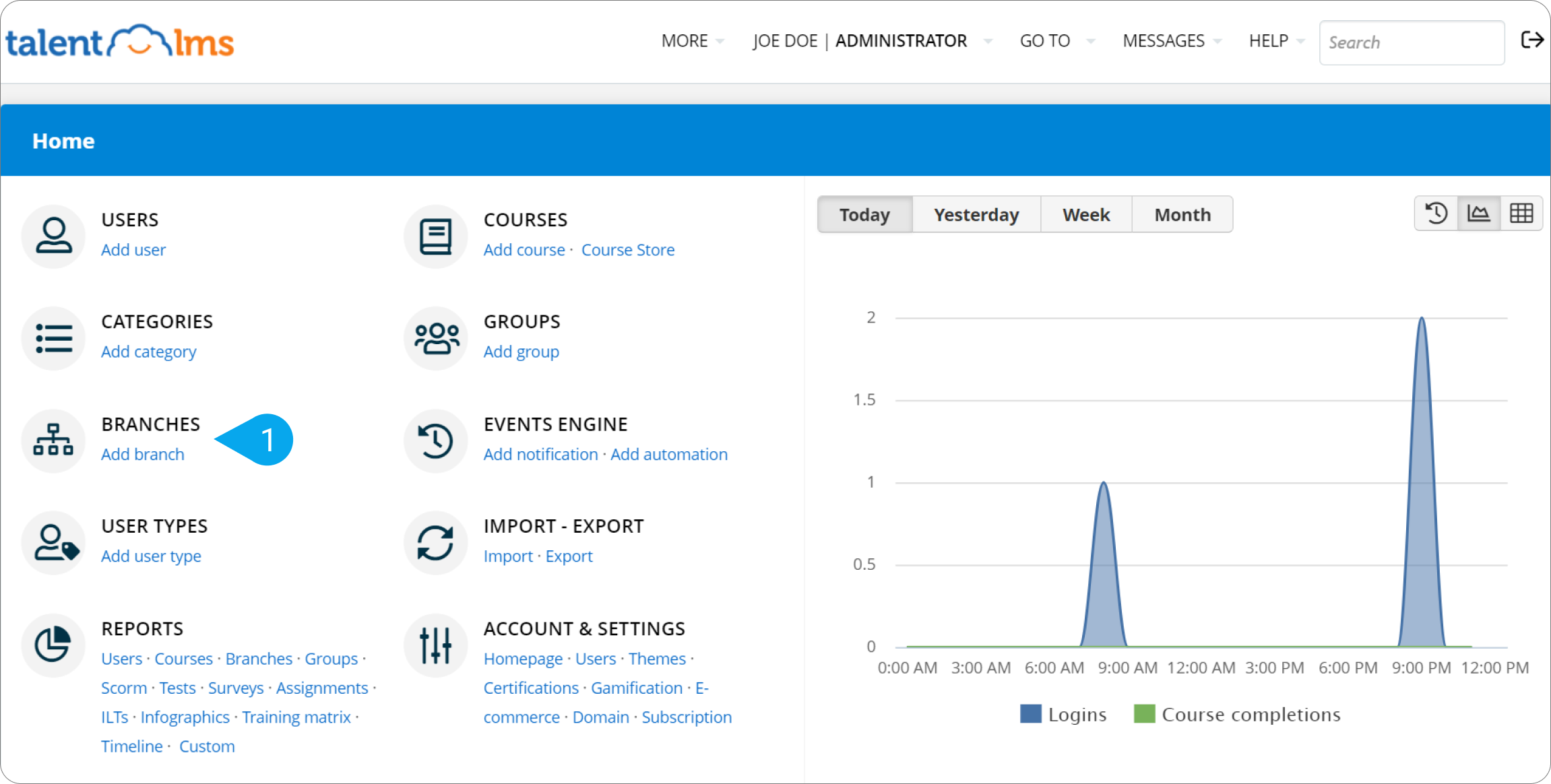Screen dimensions: 1551x784
Task: Toggle Course completions legend green swatch
Action: 1145,714
